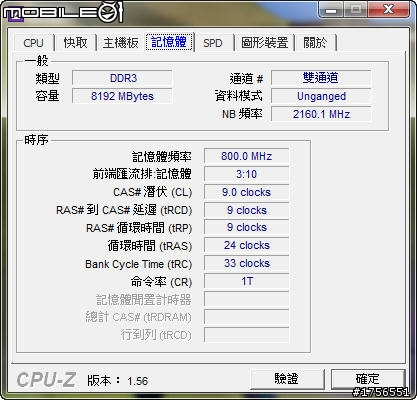Close the window with the X button

coord(389,9)
